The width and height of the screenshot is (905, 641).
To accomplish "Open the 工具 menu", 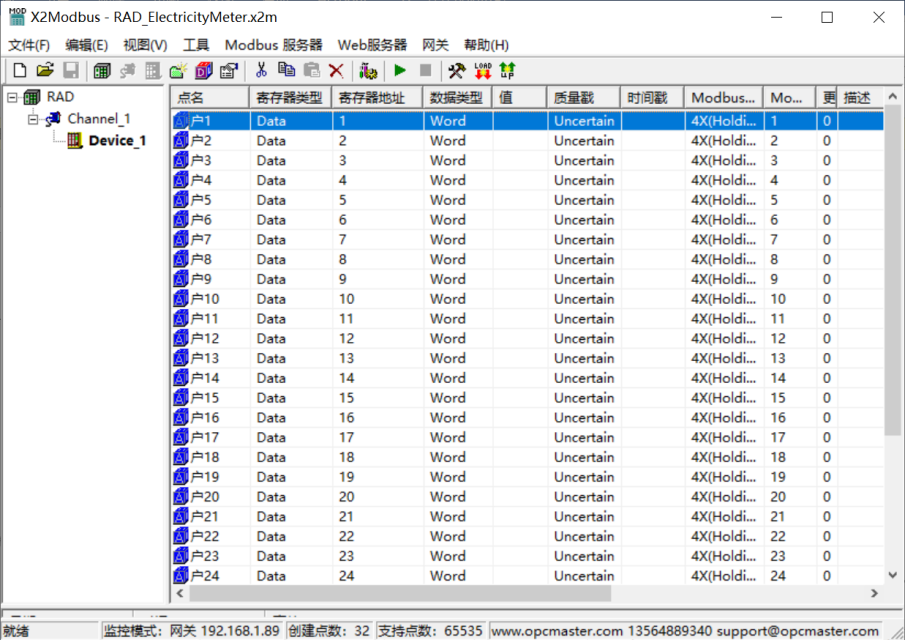I will click(196, 45).
